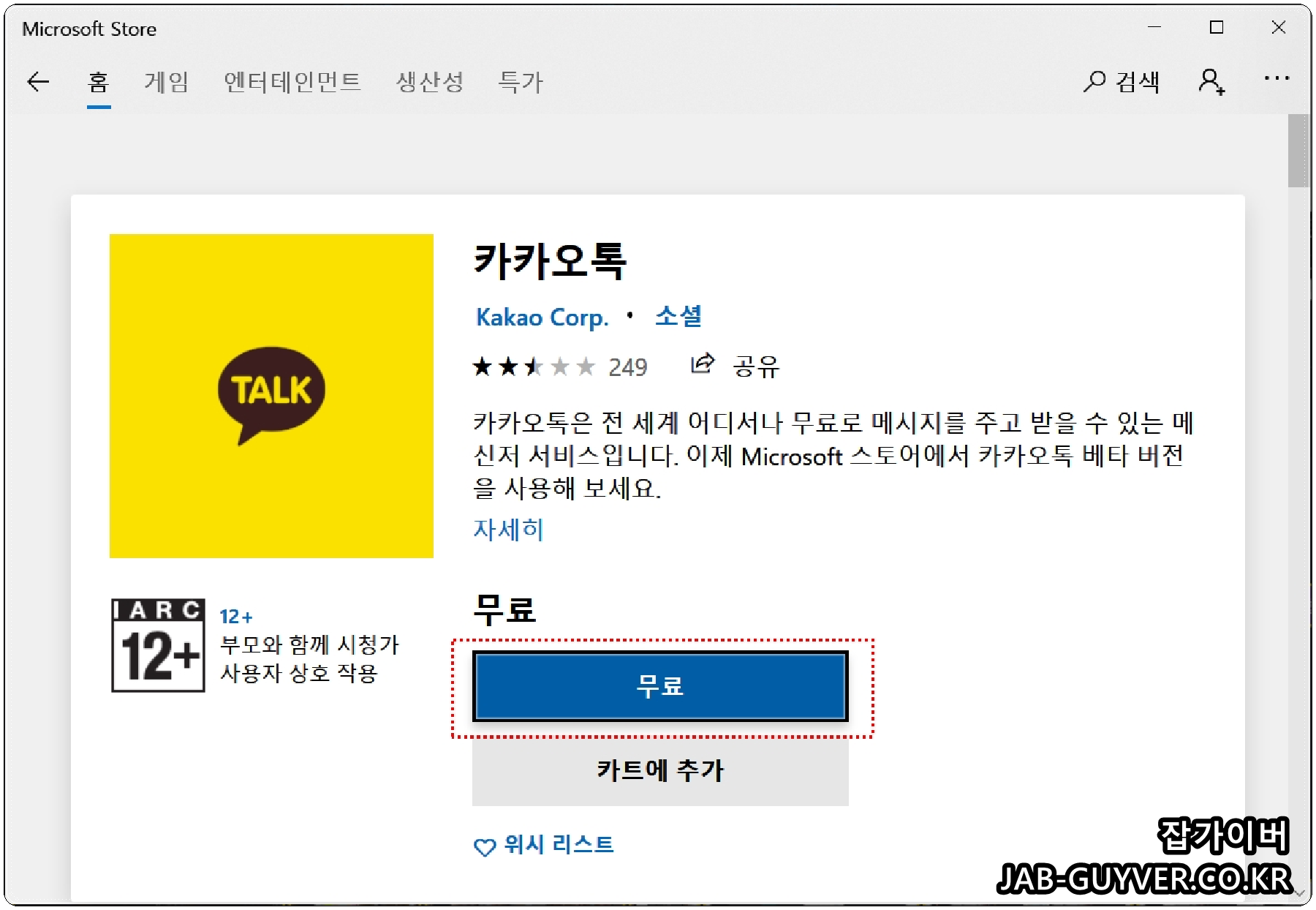This screenshot has width=1316, height=910.
Task: Open the three-dot more menu
Action: (x=1277, y=78)
